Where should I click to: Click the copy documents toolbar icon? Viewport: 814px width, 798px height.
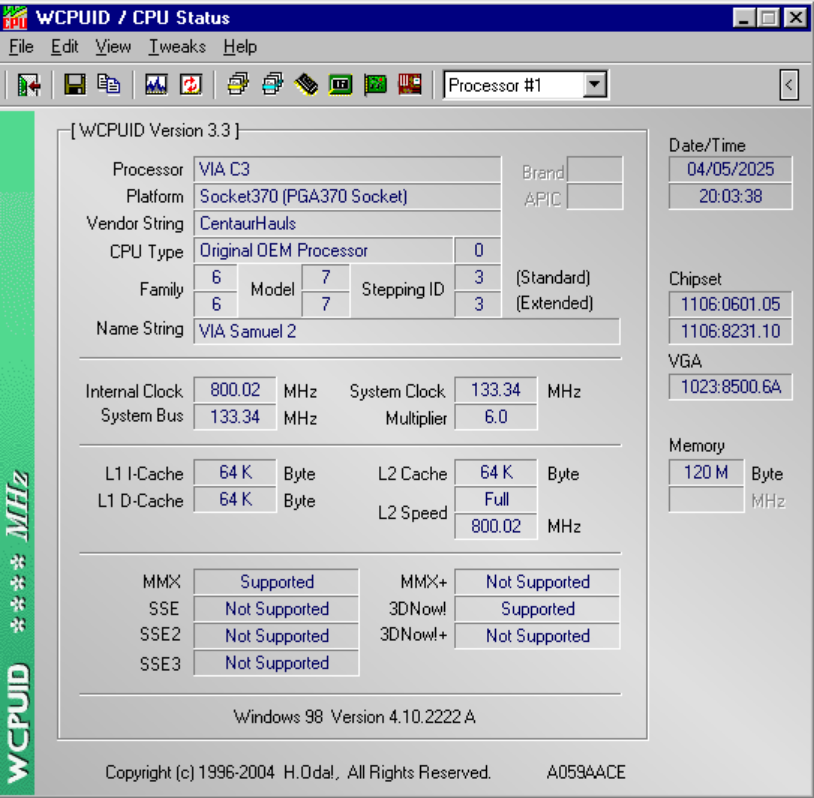109,85
